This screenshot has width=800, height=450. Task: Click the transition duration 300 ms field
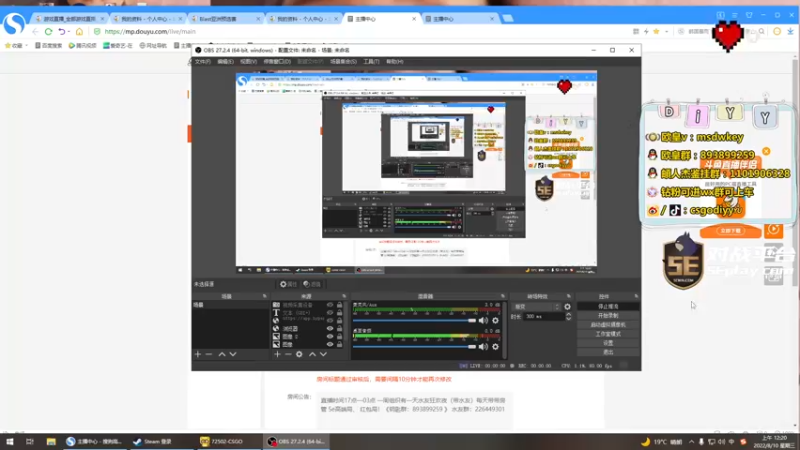point(544,316)
